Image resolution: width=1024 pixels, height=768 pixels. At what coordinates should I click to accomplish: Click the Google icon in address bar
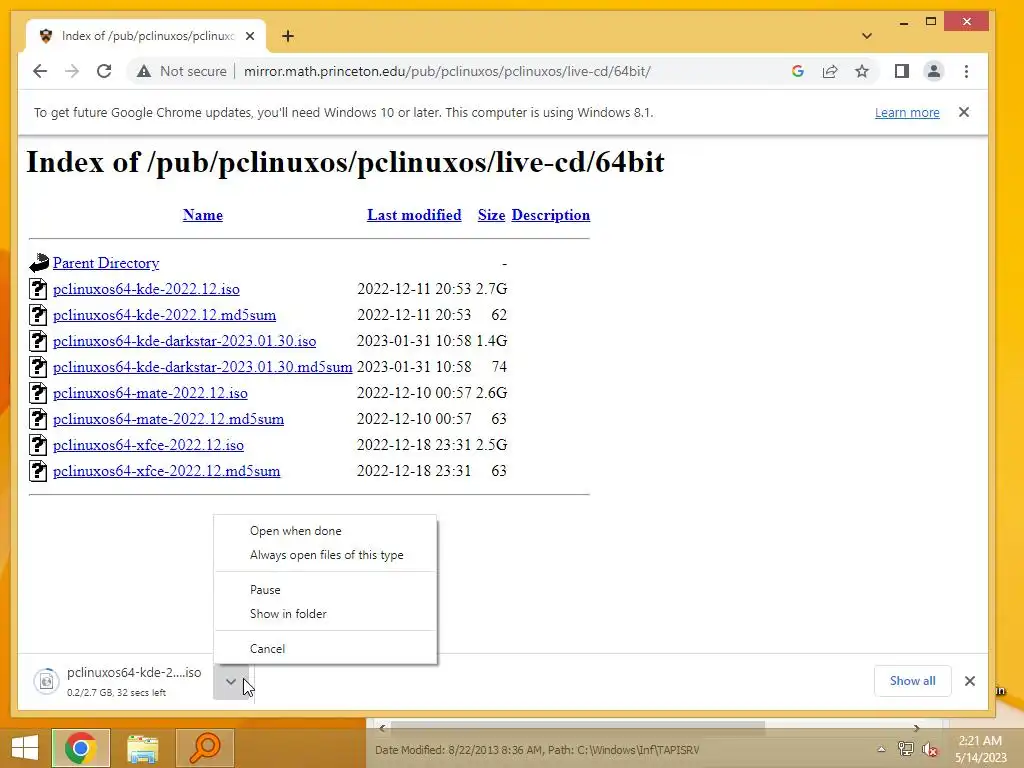pyautogui.click(x=797, y=71)
